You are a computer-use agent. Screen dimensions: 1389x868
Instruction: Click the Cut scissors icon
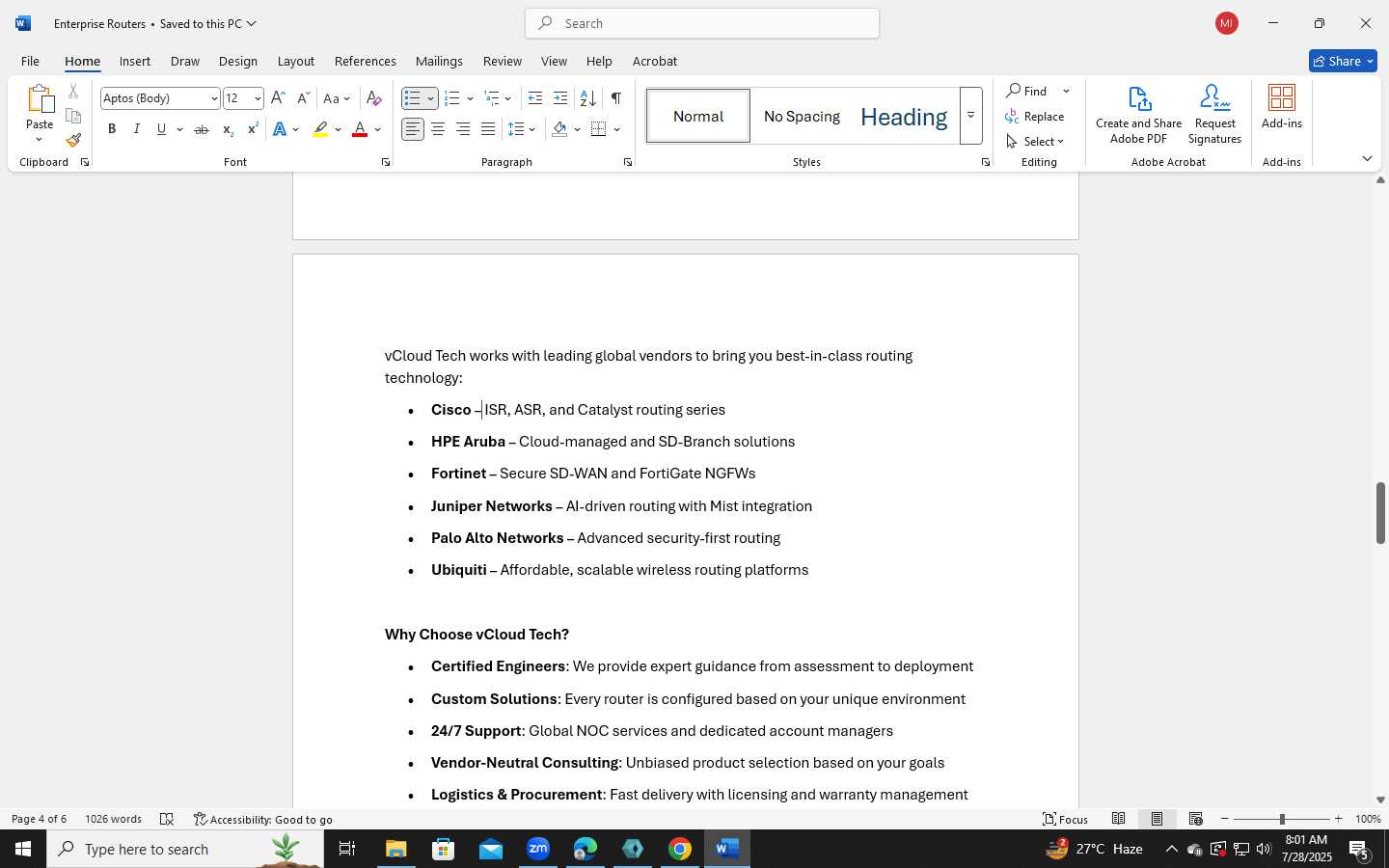(x=73, y=92)
